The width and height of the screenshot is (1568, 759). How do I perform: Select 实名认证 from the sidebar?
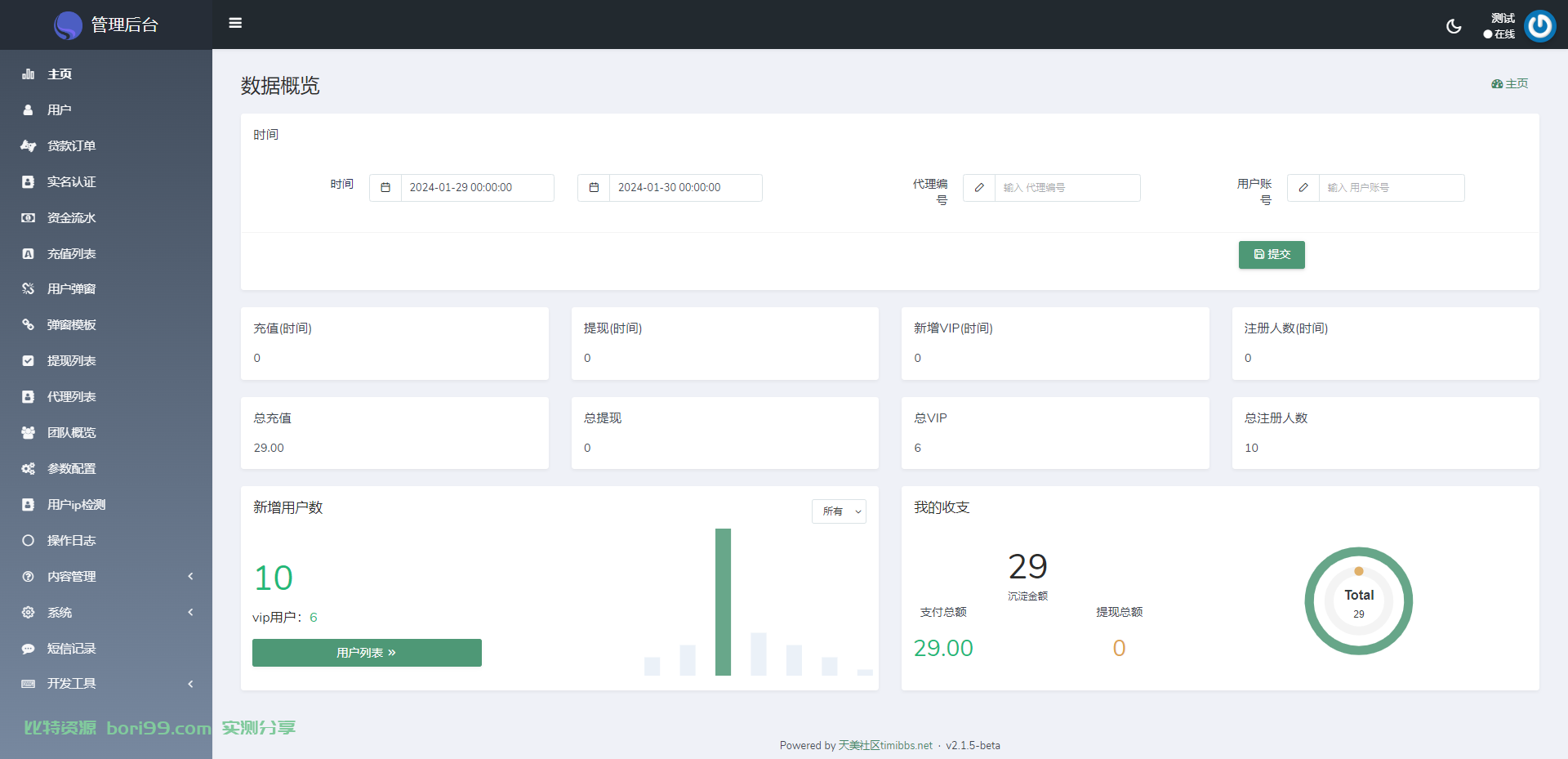click(x=106, y=182)
